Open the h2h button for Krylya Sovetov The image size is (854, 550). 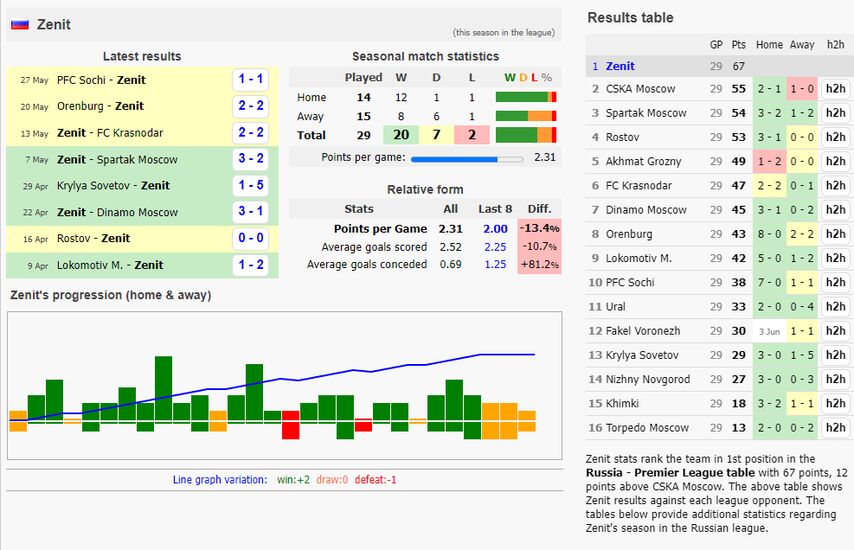pos(835,355)
